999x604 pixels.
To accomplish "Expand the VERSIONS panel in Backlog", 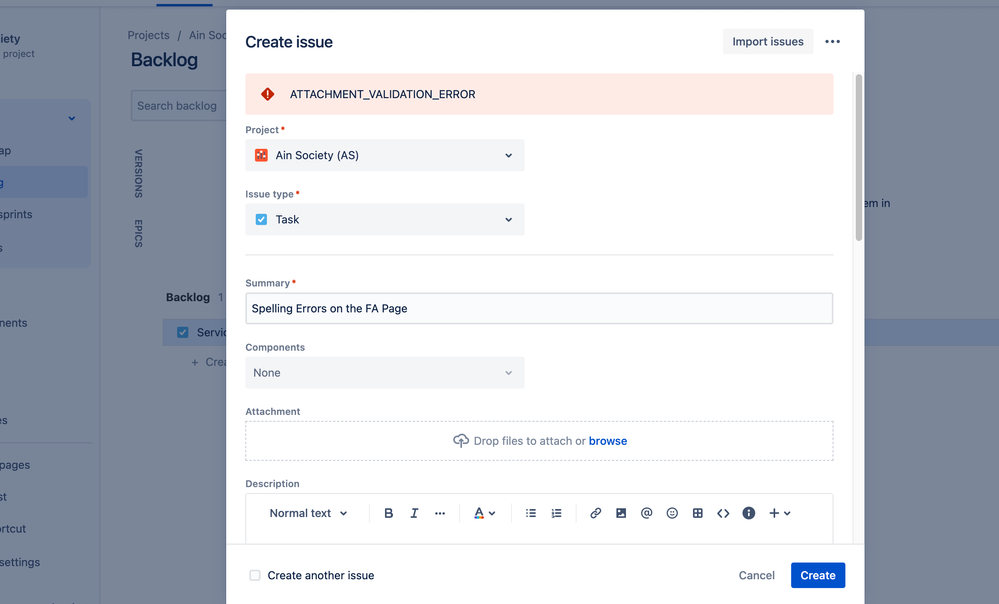I will click(138, 173).
